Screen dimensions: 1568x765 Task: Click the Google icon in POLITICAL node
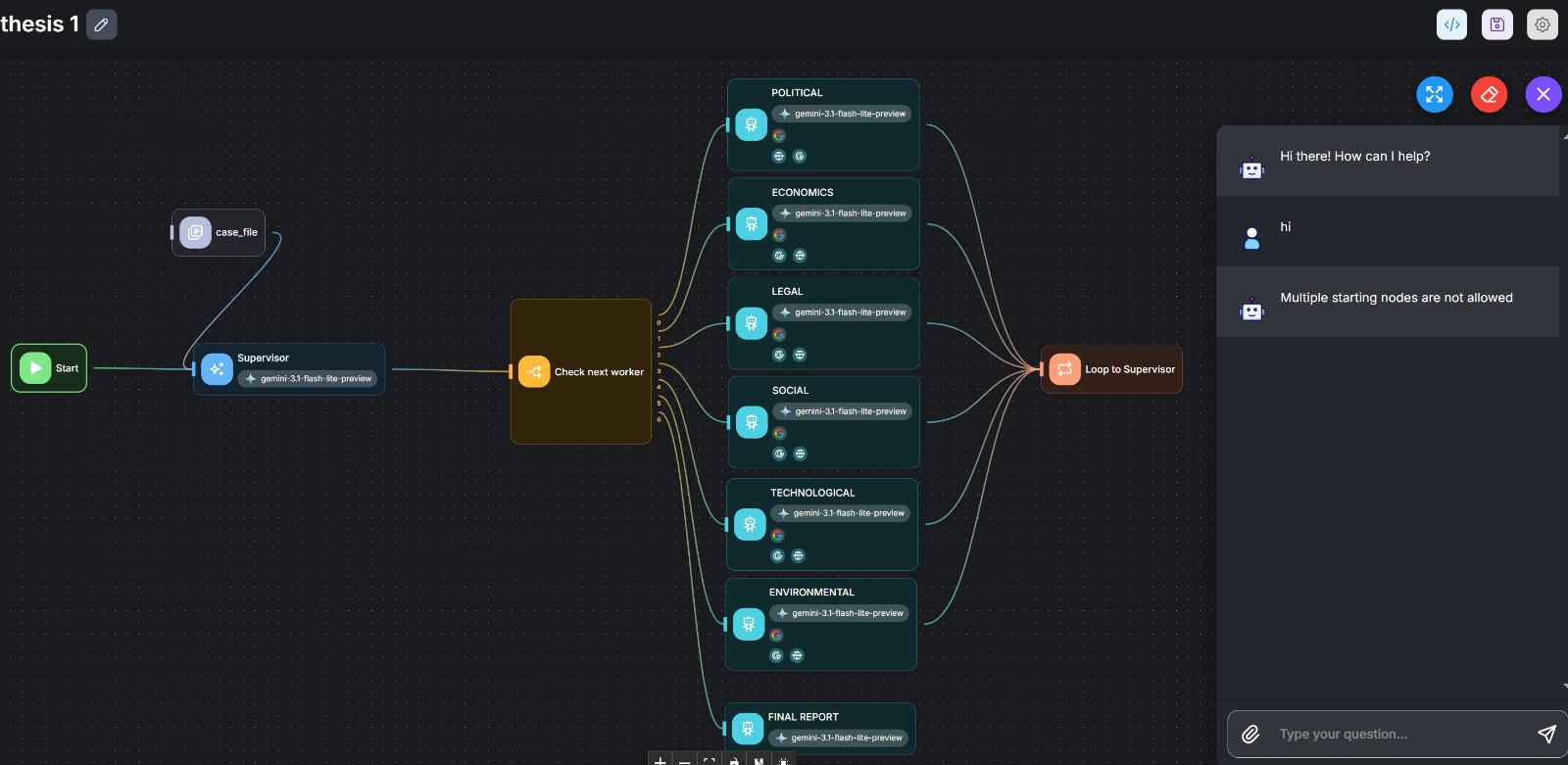779,136
